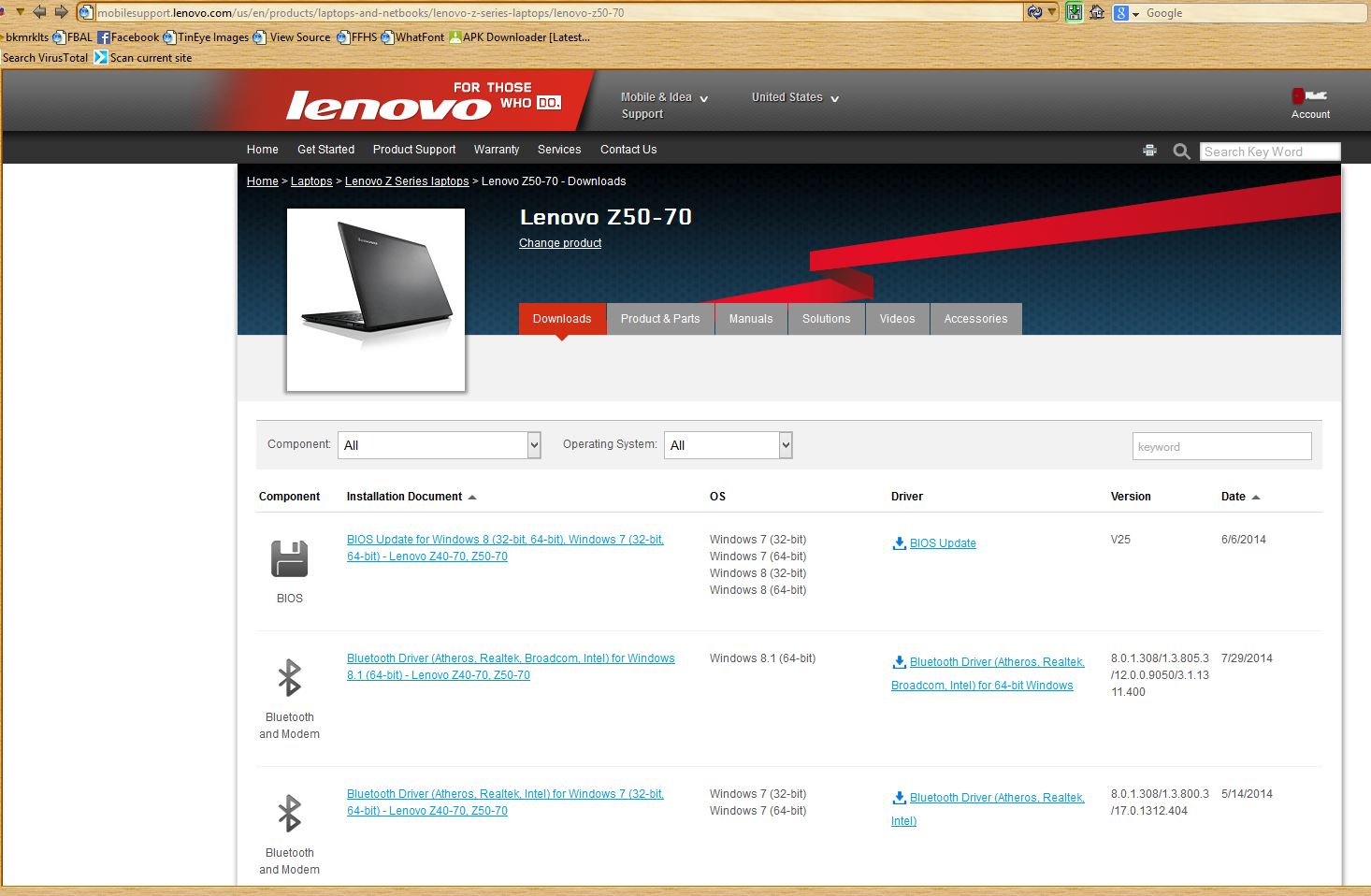Click Scan current site VirusTotal button
This screenshot has height=896, width=1371.
tap(143, 58)
